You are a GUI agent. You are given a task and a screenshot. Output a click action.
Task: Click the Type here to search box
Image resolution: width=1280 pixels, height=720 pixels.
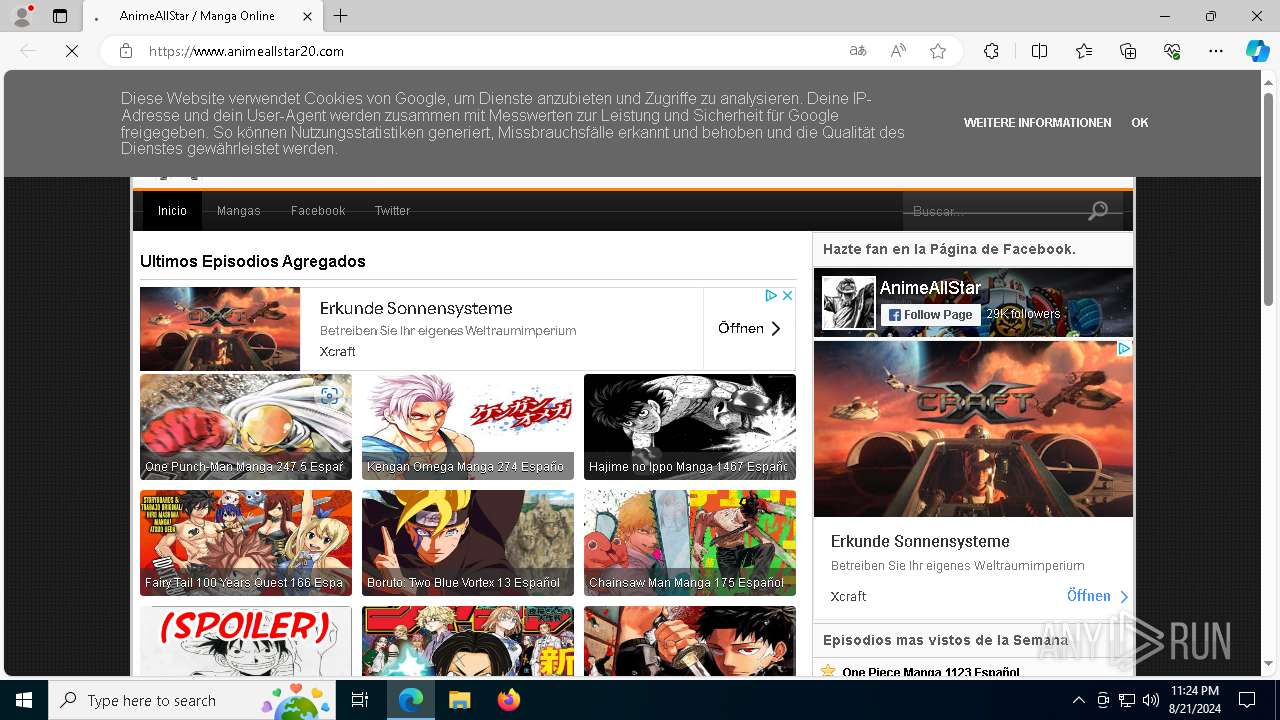click(190, 700)
